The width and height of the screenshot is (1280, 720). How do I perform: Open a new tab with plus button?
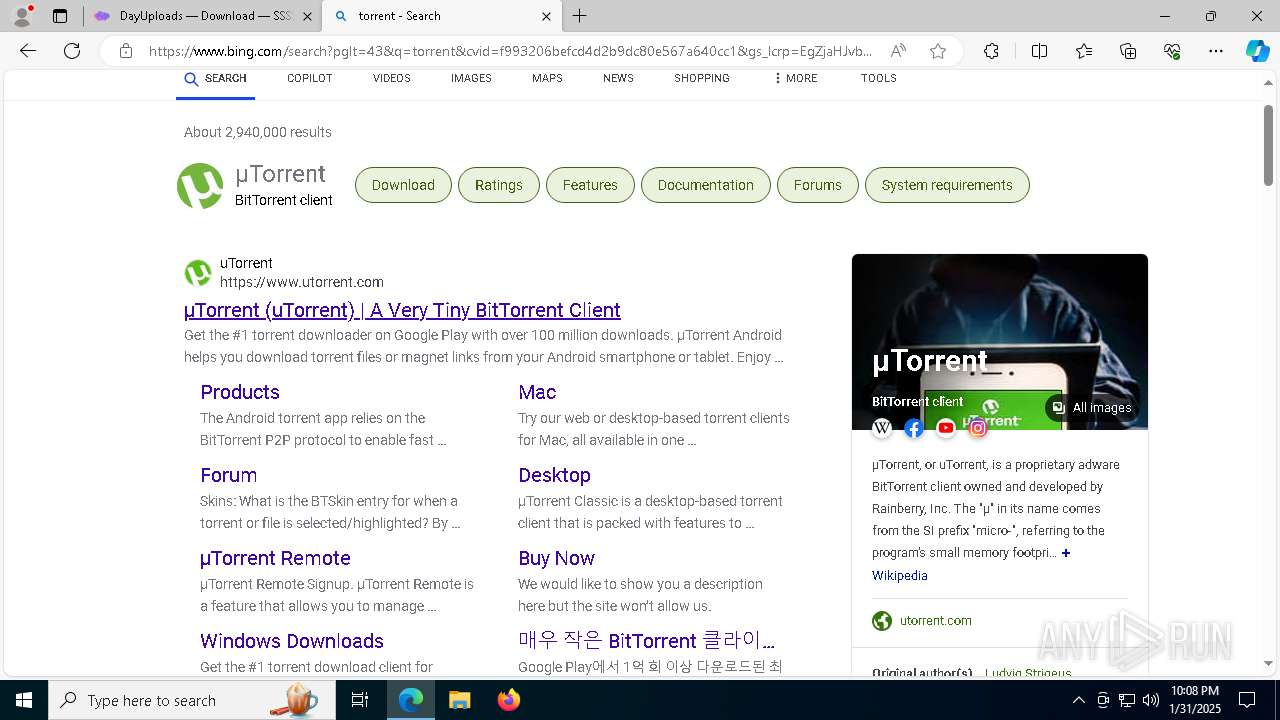pyautogui.click(x=580, y=16)
